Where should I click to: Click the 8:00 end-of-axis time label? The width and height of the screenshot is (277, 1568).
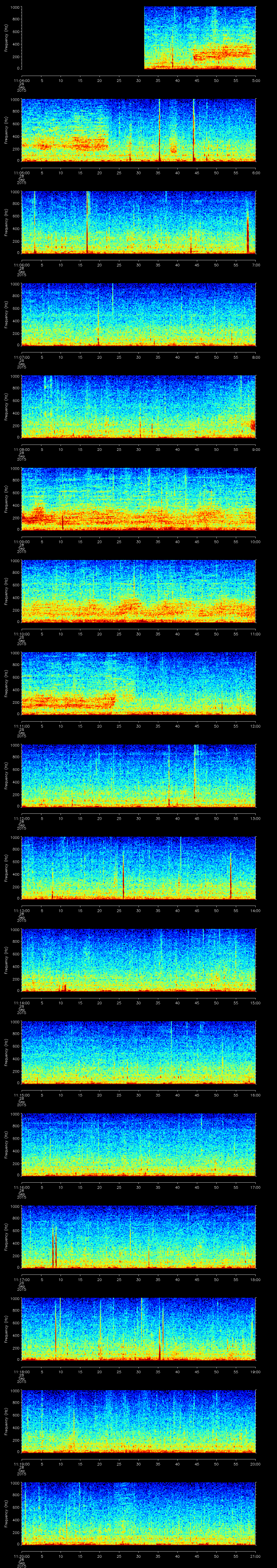point(256,357)
